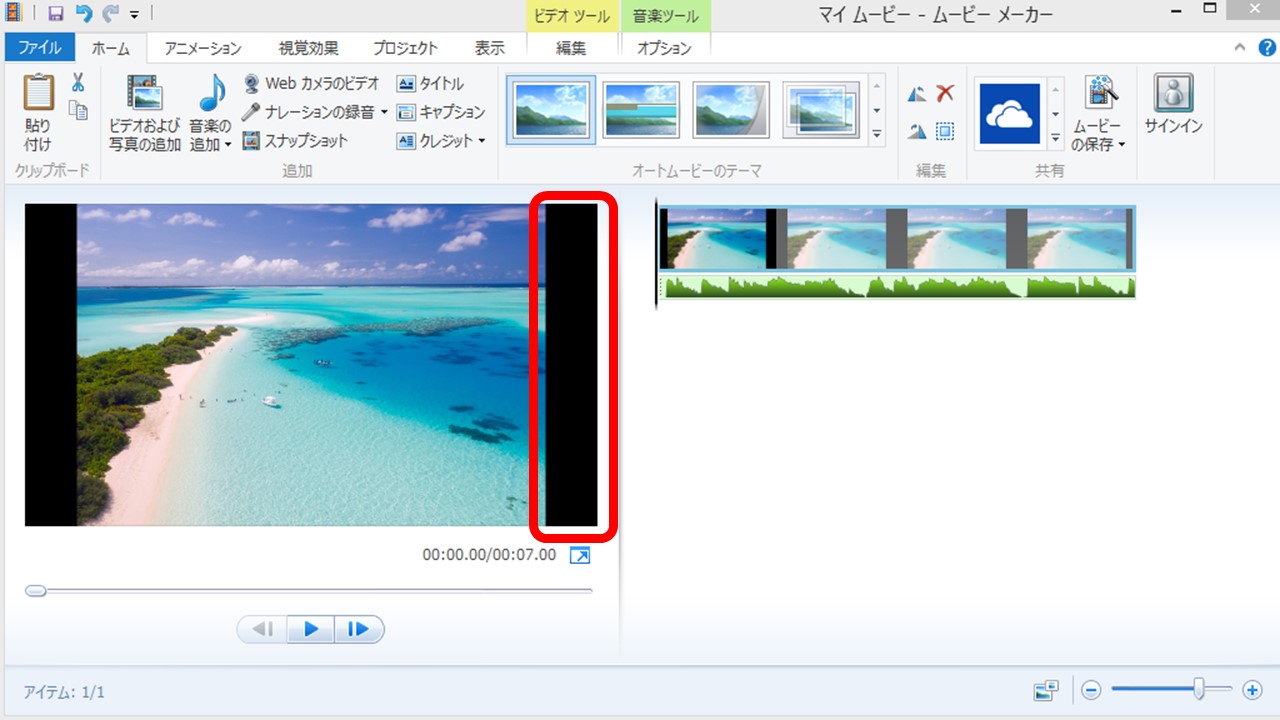
Task: Expand the AutoMovie themes gallery
Action: (x=877, y=134)
